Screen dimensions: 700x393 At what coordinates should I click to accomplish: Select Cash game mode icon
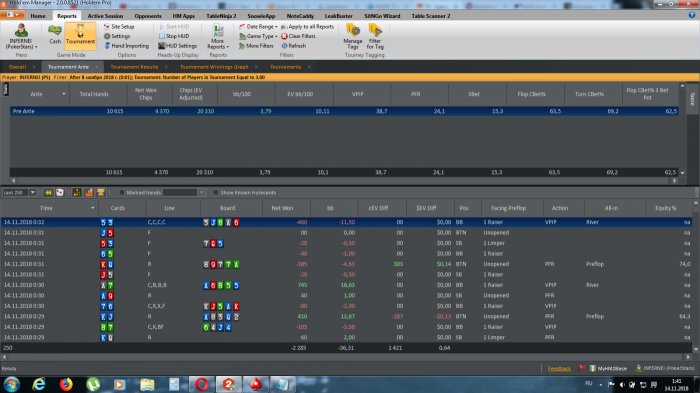click(55, 34)
